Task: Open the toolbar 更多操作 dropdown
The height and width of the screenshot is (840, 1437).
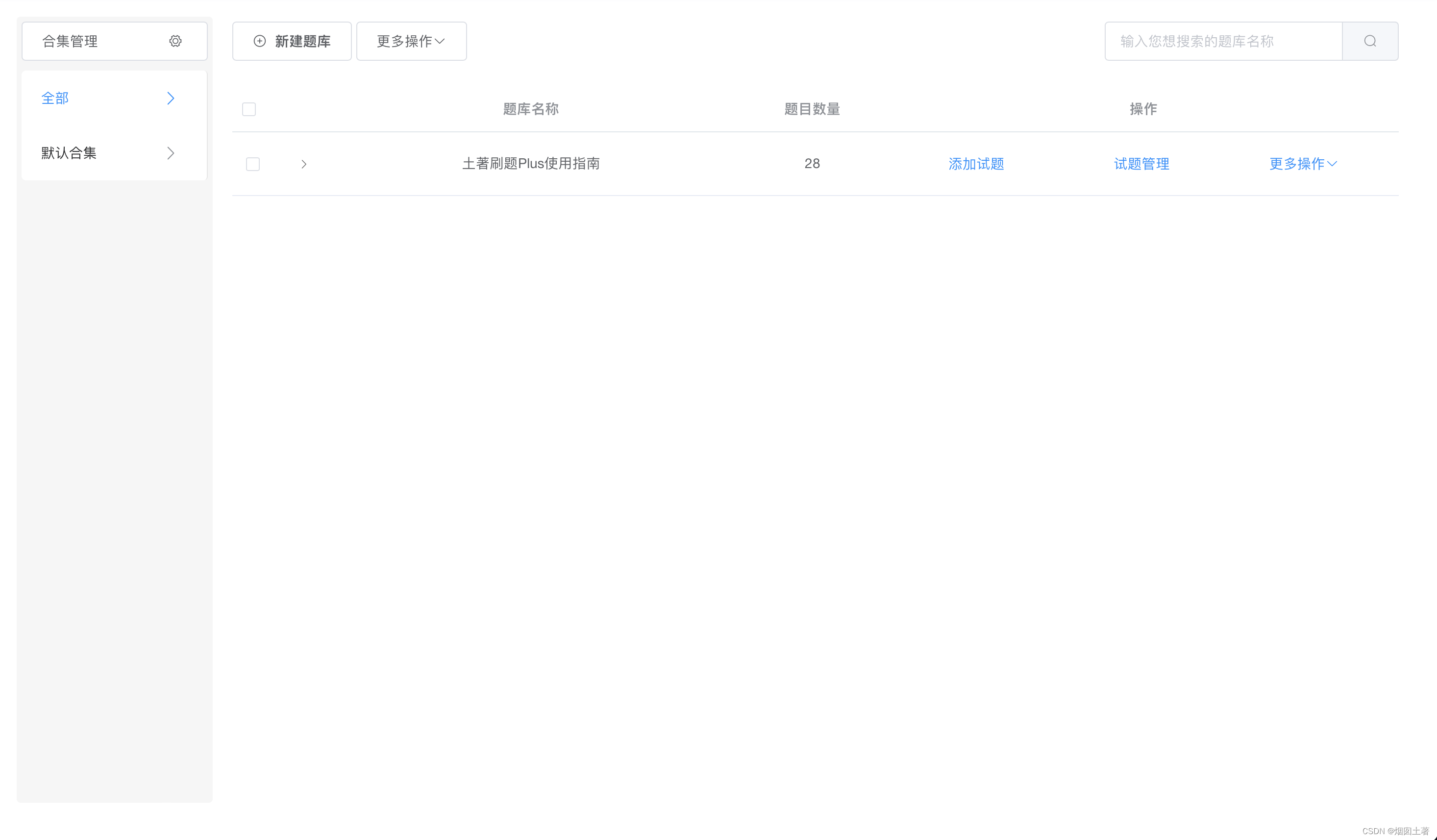Action: tap(411, 41)
